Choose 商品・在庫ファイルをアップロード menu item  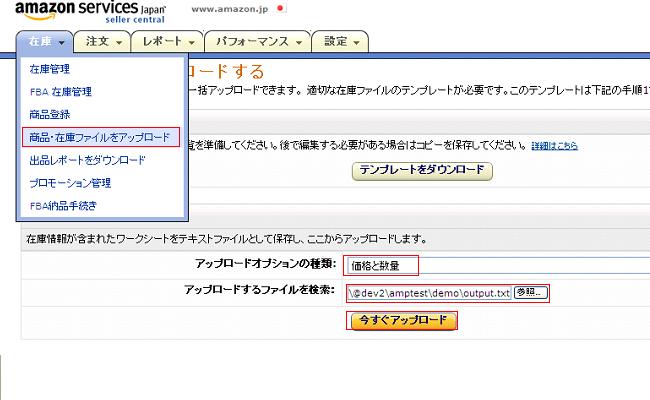[100, 137]
